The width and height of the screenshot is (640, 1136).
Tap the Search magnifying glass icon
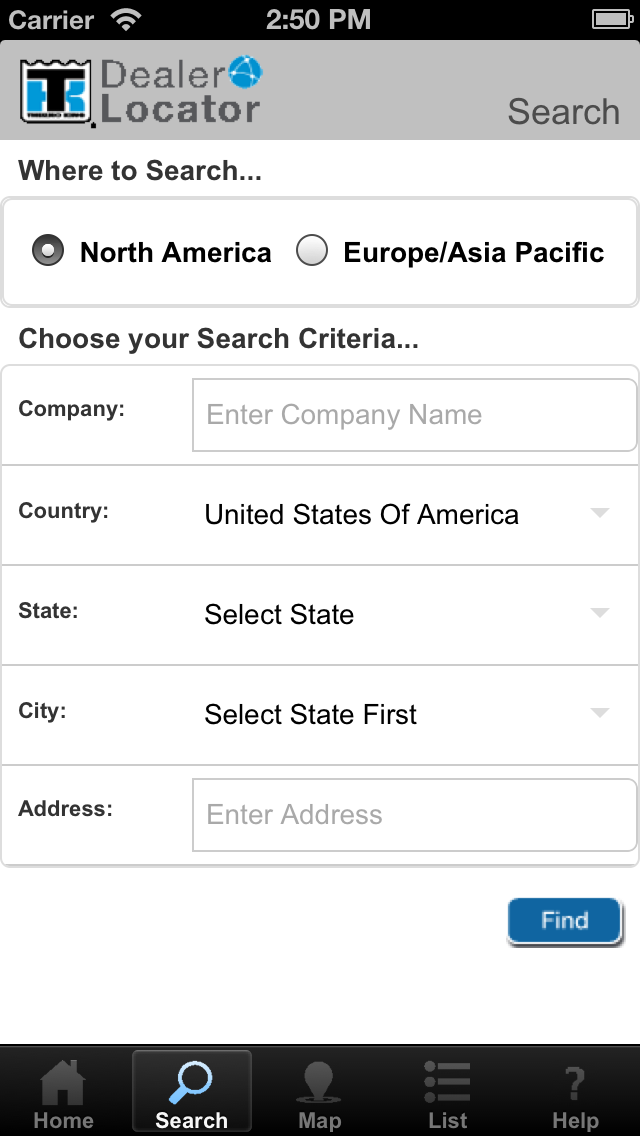click(191, 1083)
